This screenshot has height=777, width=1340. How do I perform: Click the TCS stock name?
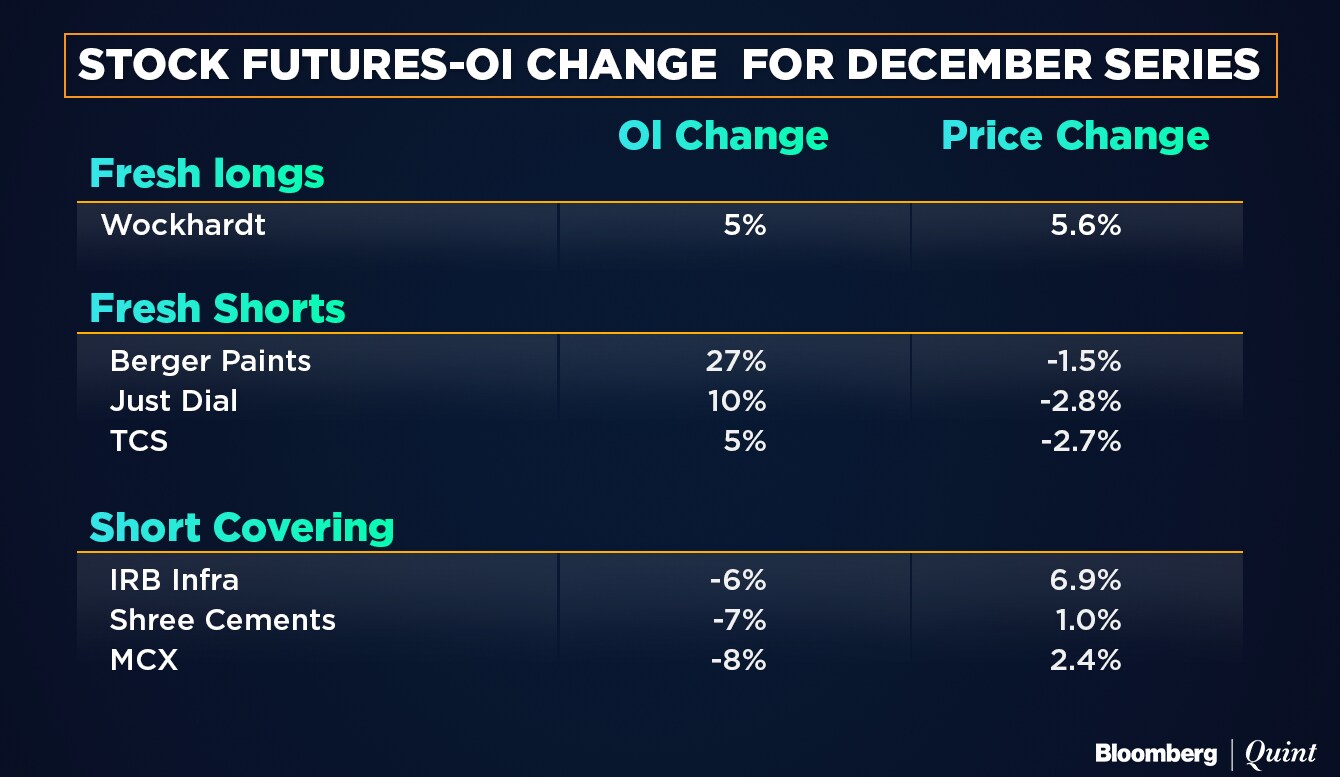click(139, 441)
